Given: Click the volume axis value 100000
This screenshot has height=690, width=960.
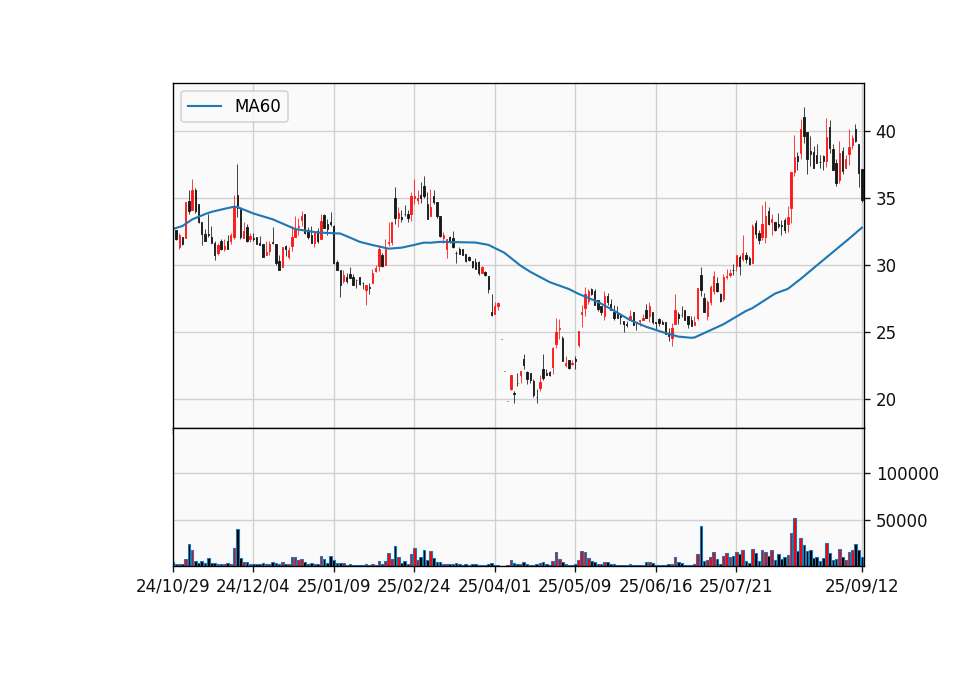Looking at the screenshot, I should click(908, 474).
